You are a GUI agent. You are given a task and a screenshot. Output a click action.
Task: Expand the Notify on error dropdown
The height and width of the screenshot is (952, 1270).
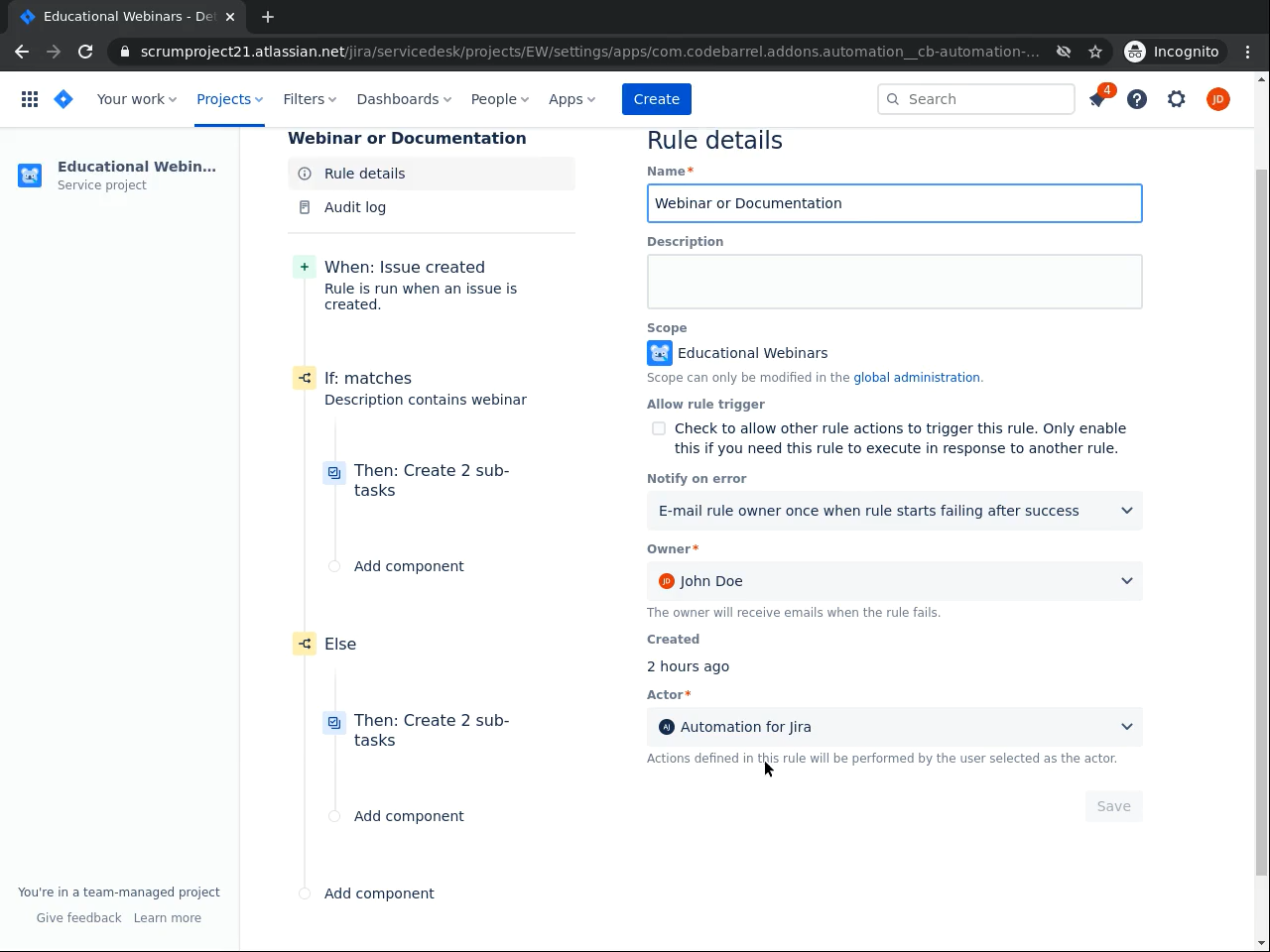click(x=894, y=511)
